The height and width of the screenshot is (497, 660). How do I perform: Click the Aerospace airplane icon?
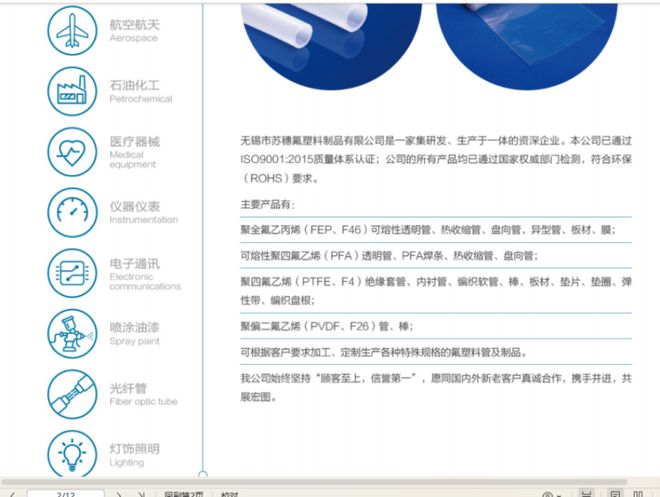(x=72, y=31)
